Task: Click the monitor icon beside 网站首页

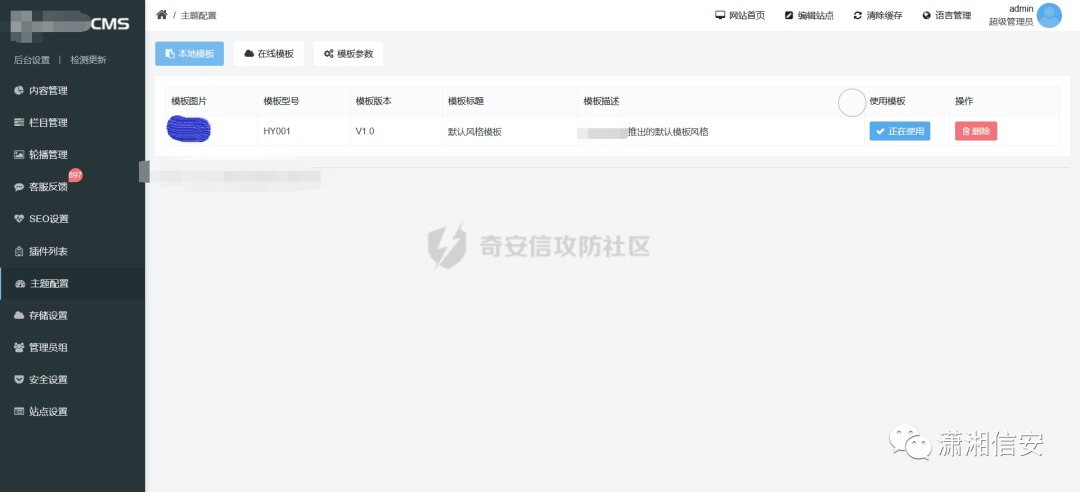Action: click(720, 15)
